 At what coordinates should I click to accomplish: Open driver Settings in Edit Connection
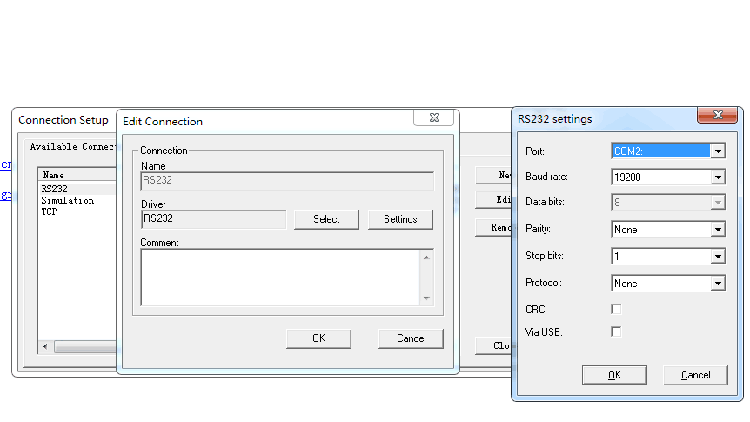400,219
